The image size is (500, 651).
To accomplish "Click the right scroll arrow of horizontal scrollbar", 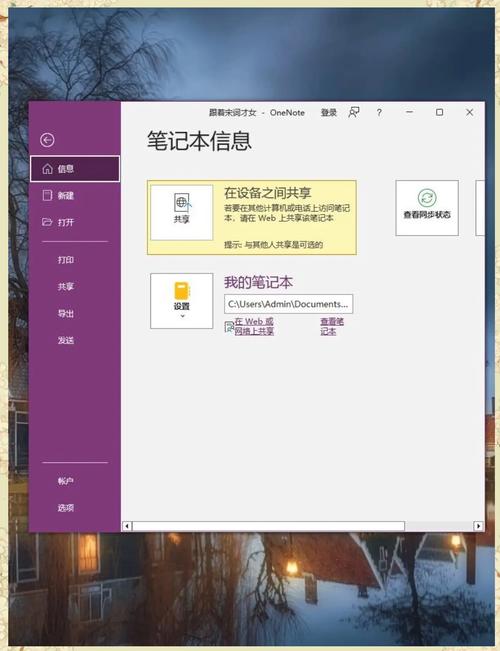I will 478,526.
